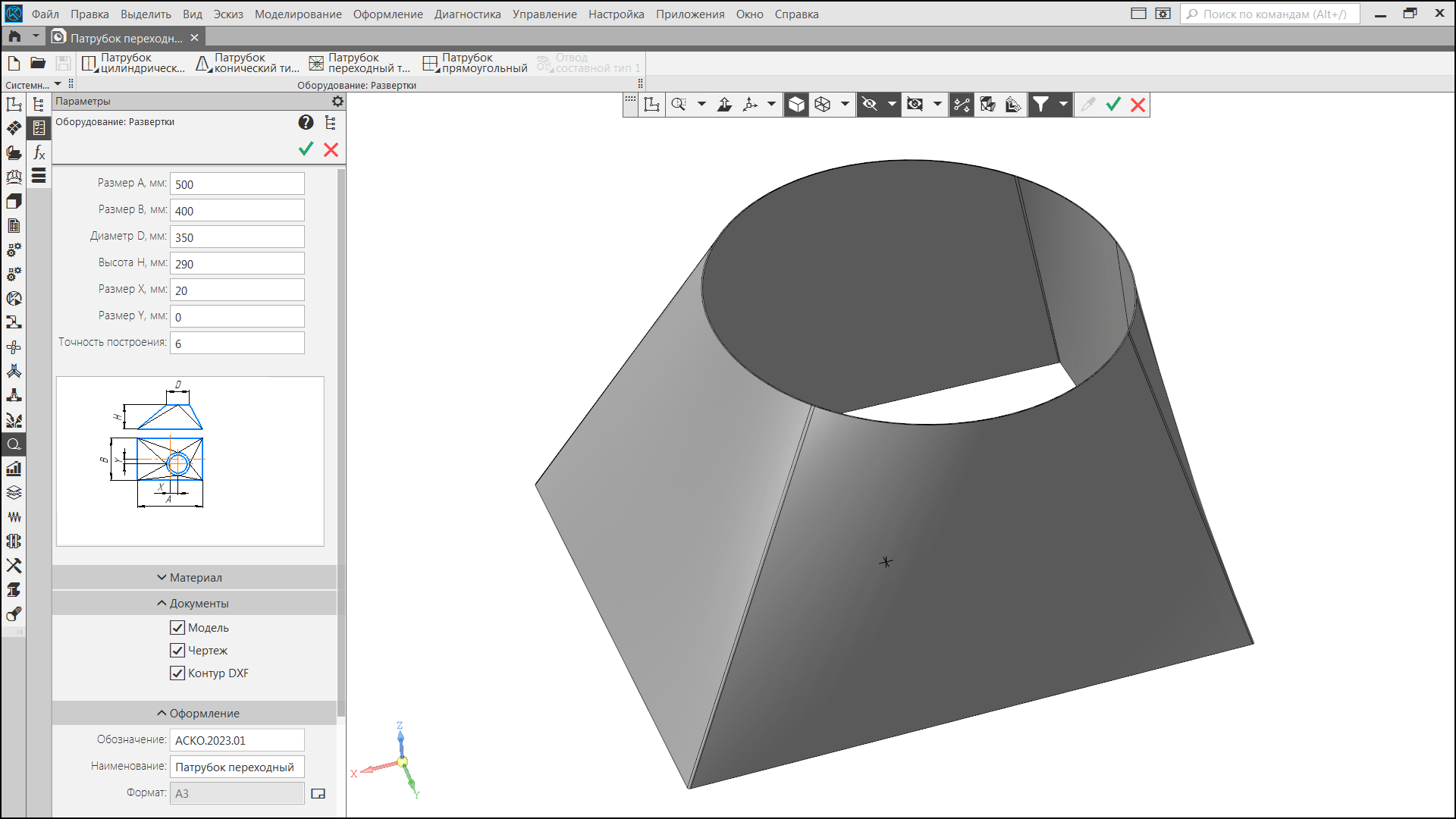Viewport: 1456px width, 819px height.
Task: Click the help question mark icon
Action: pyautogui.click(x=306, y=122)
